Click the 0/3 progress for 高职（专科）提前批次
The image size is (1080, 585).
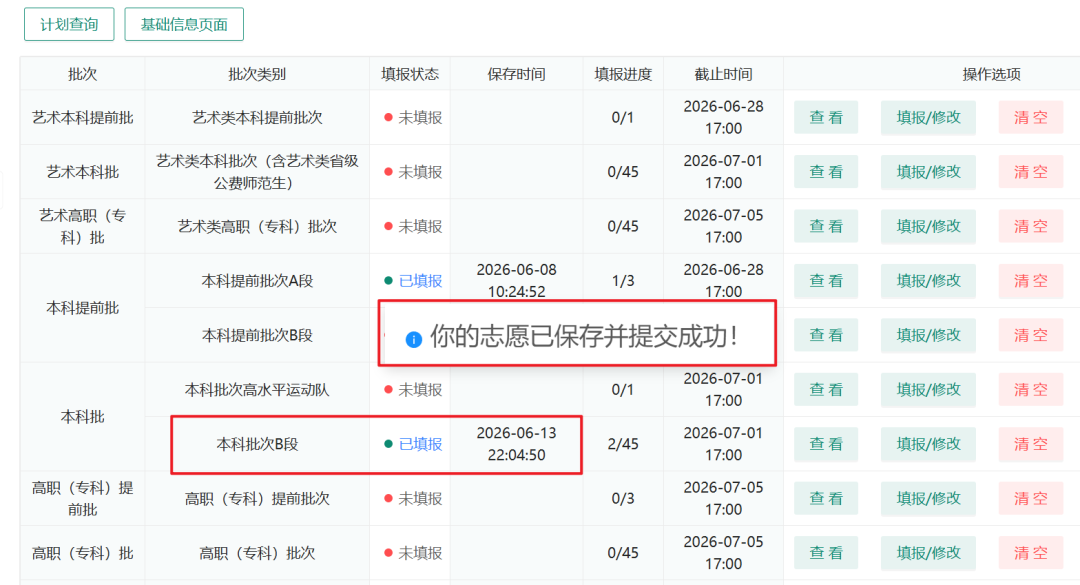coord(623,498)
